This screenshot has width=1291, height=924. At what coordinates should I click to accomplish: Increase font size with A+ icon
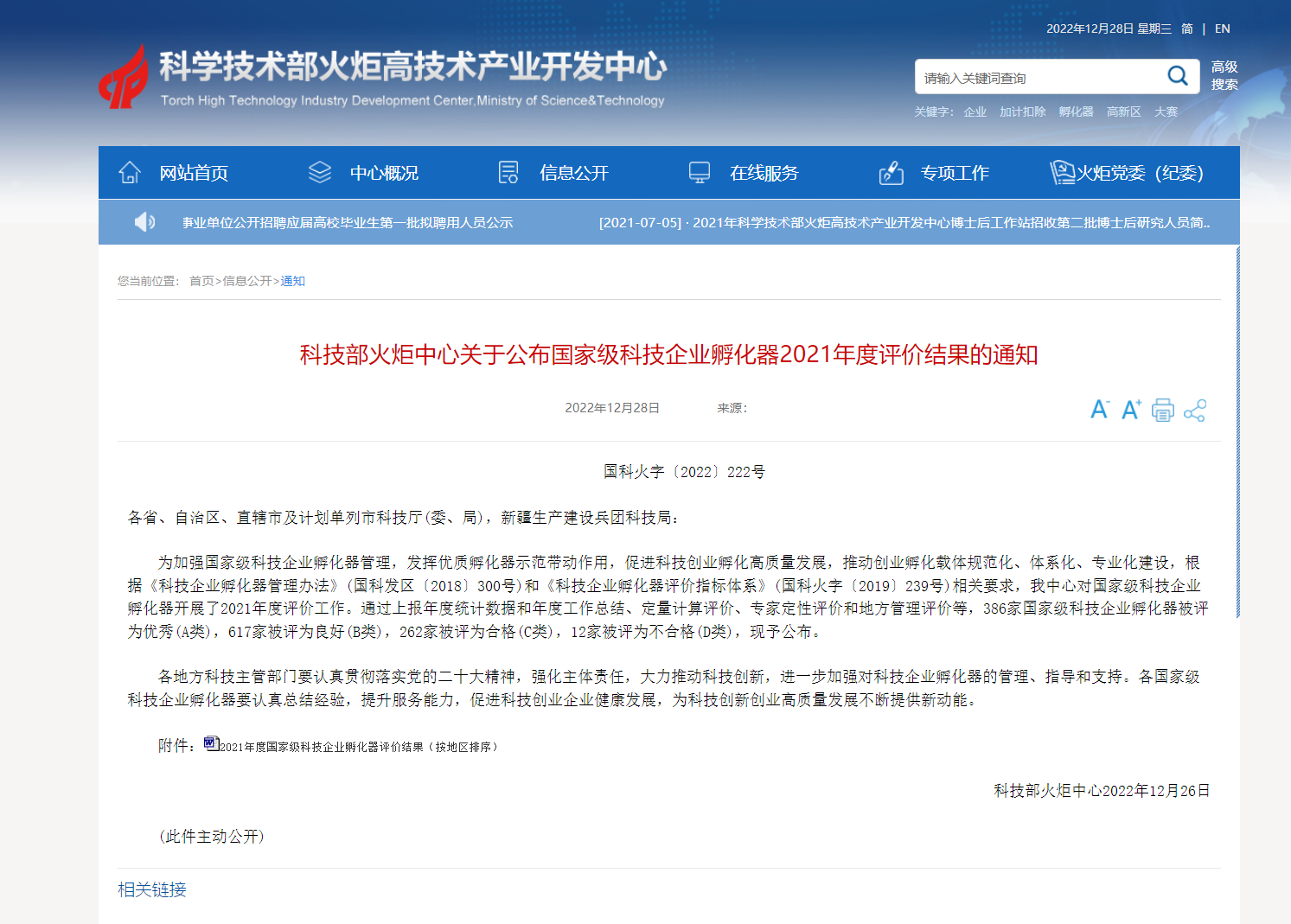(1131, 410)
